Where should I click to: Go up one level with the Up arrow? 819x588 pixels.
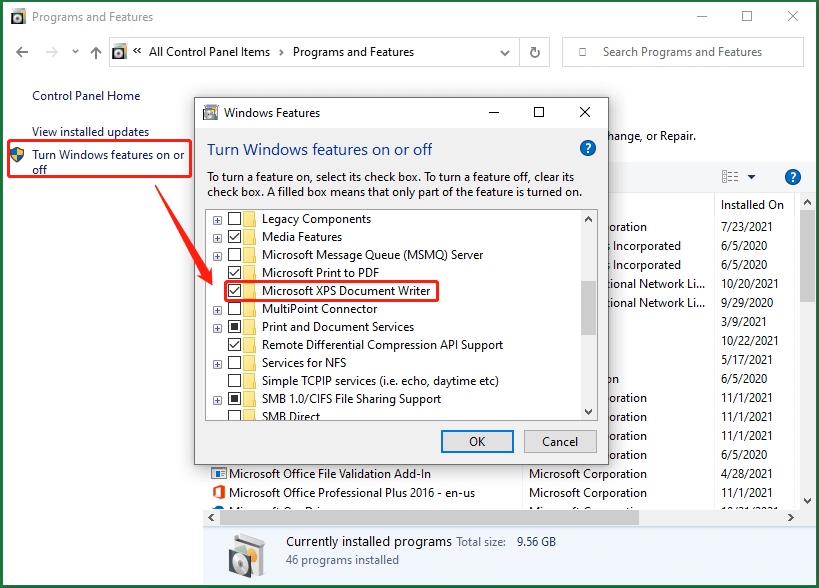pos(96,52)
